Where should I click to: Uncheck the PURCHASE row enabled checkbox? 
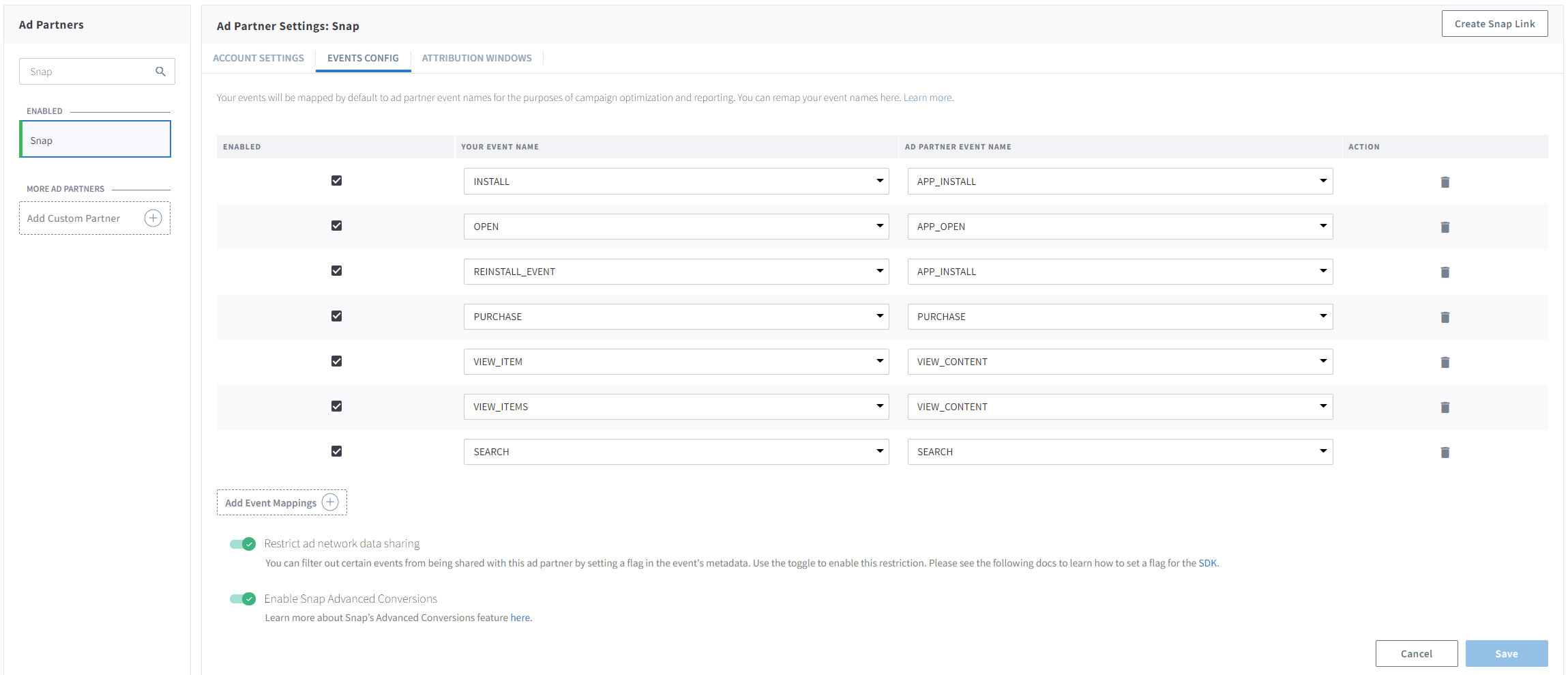(x=336, y=315)
